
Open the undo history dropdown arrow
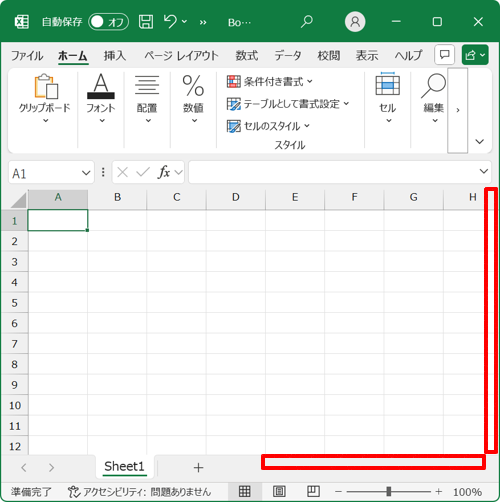click(x=184, y=22)
